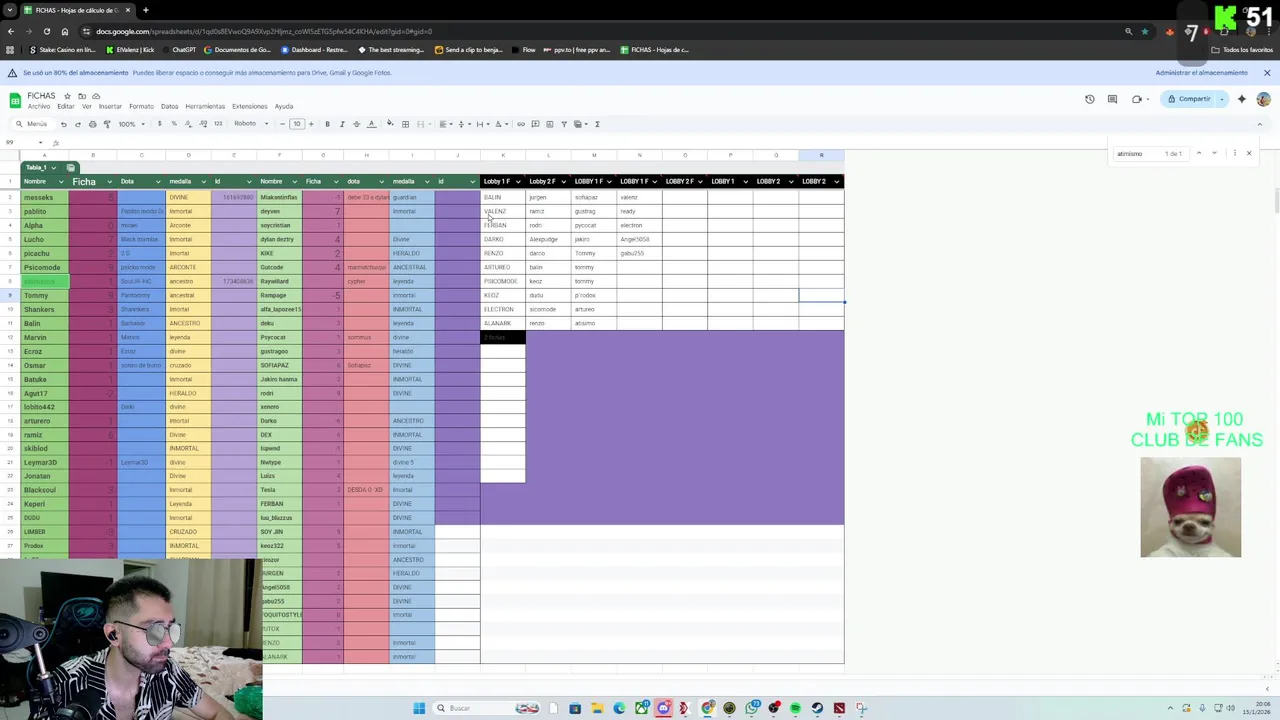Open Ficha column header dropdown
The image size is (1280, 720).
click(x=109, y=182)
